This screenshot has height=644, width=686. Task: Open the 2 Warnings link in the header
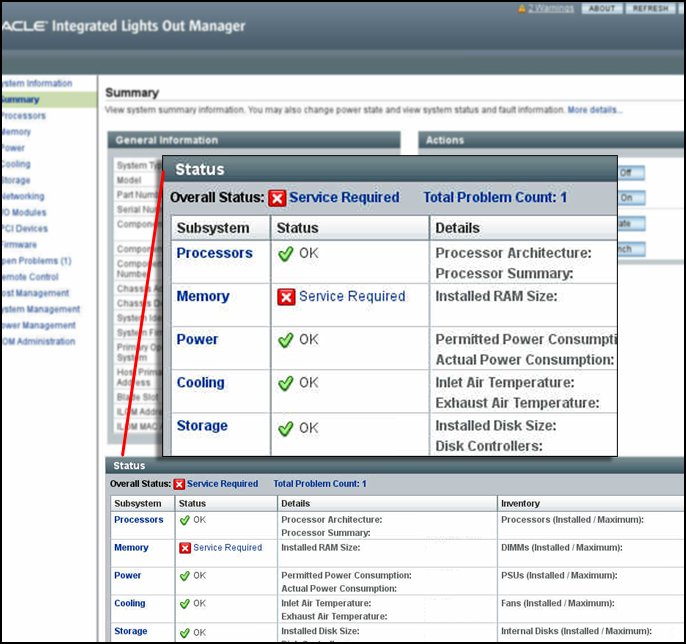click(x=550, y=8)
